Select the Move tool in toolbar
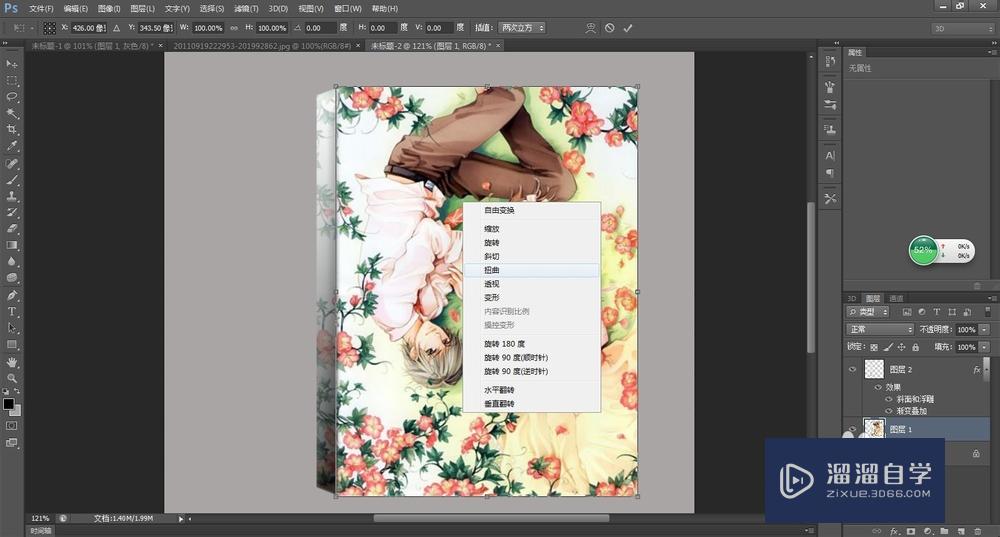 click(x=12, y=63)
